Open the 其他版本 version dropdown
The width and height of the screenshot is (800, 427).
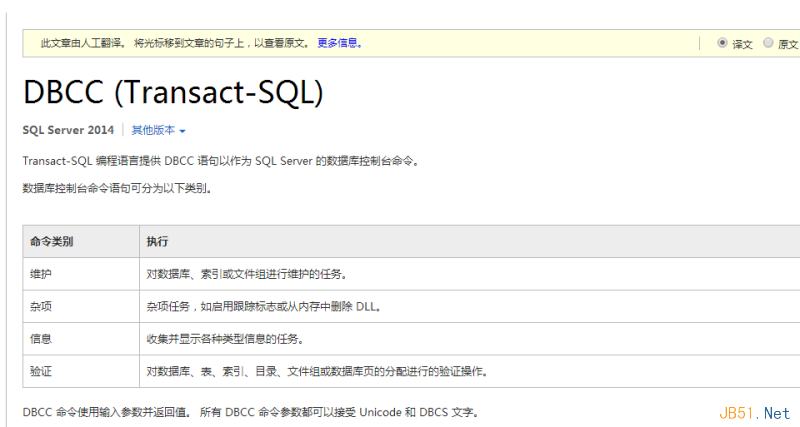(159, 130)
